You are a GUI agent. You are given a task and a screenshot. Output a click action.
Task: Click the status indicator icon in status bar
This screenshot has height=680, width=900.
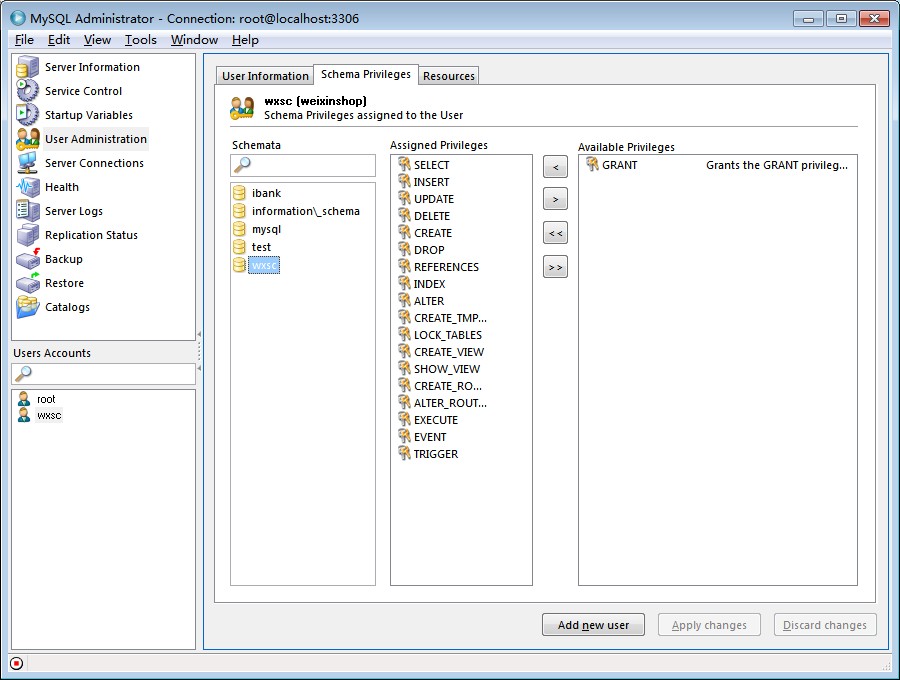click(17, 663)
